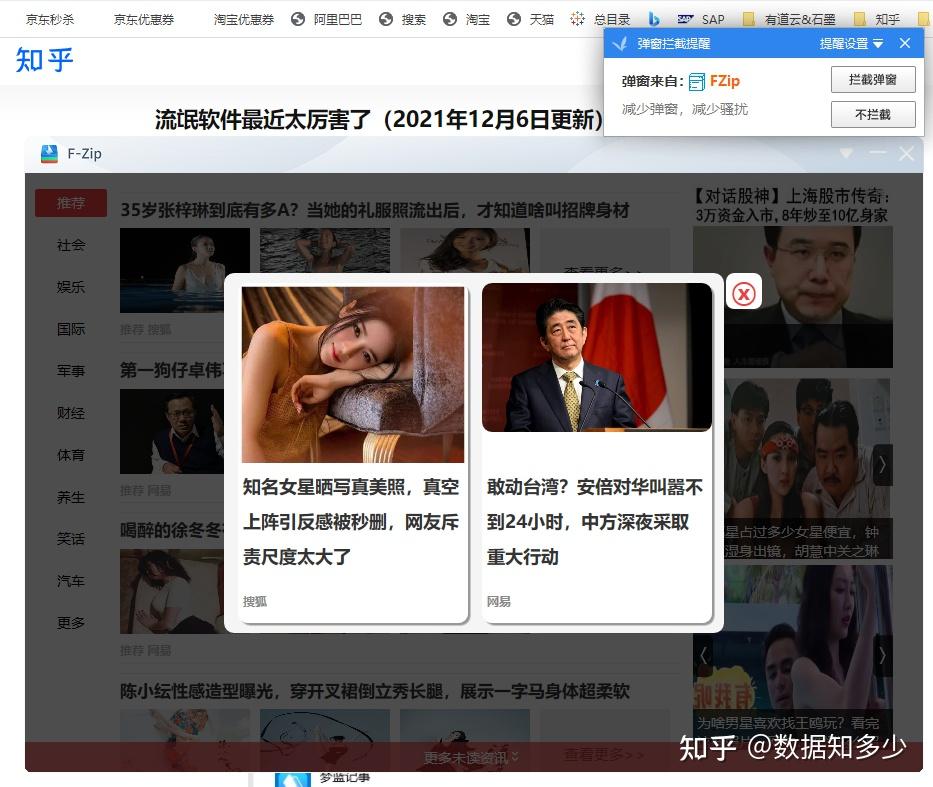Open 京东秒杀 bookmark
Image resolution: width=933 pixels, height=787 pixels.
pos(50,20)
